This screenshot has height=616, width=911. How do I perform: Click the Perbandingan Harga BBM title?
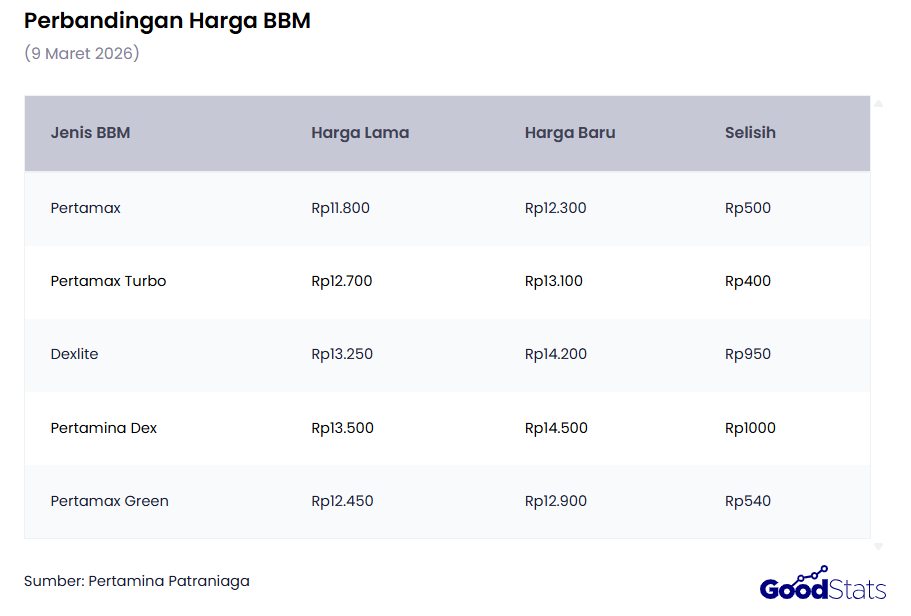(167, 21)
